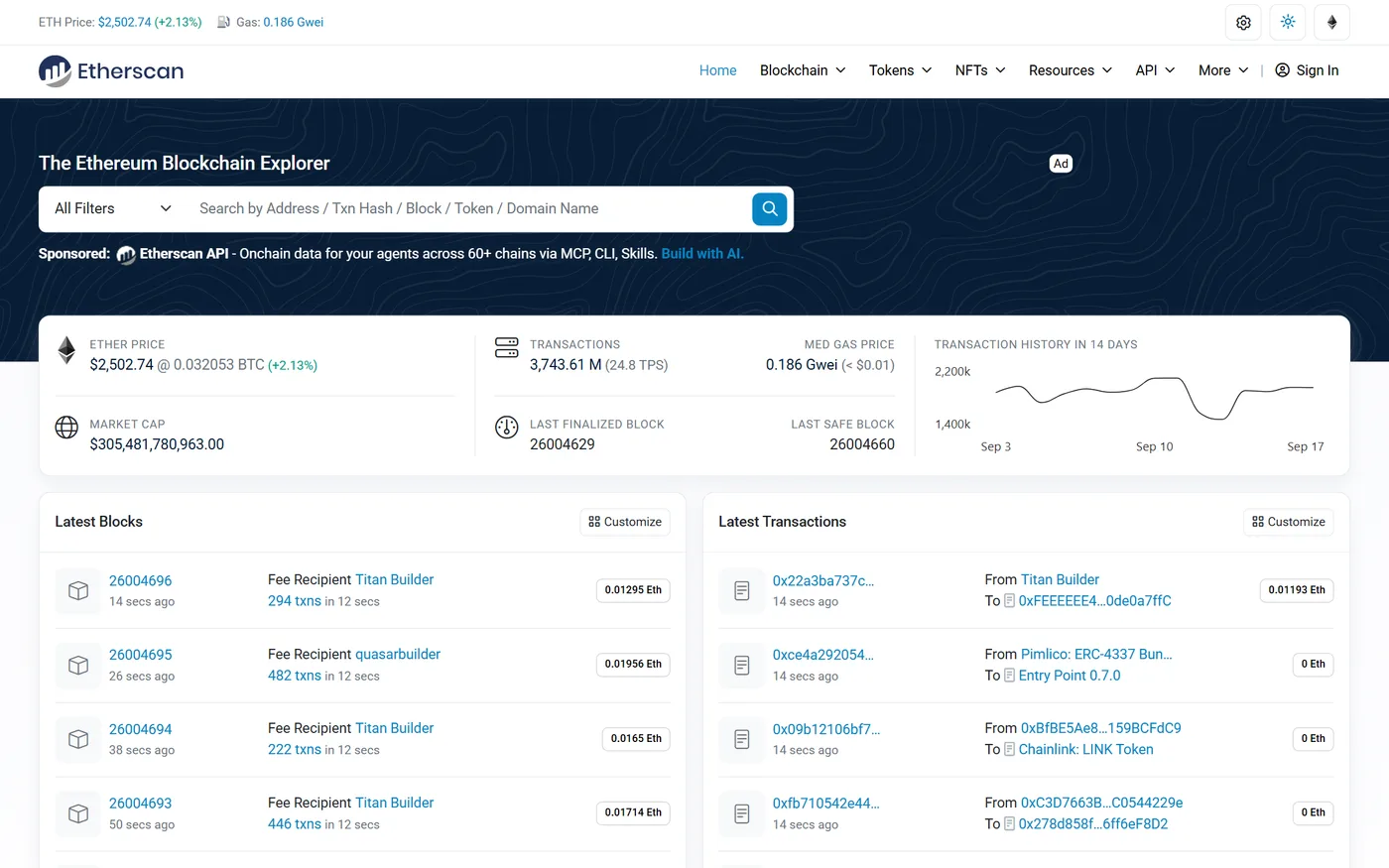Viewport: 1389px width, 868px height.
Task: Click the gas pump icon in top bar
Action: 224,22
